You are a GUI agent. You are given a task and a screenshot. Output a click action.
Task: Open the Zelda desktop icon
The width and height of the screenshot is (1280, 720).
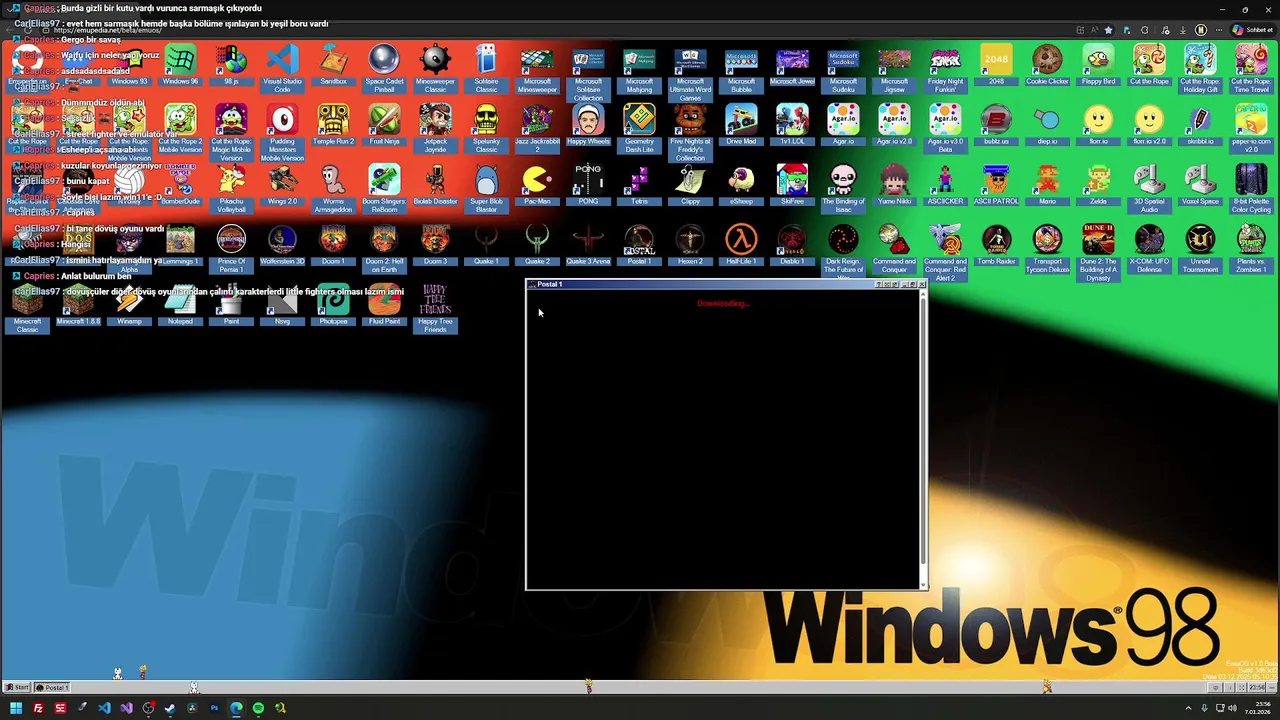point(1098,184)
